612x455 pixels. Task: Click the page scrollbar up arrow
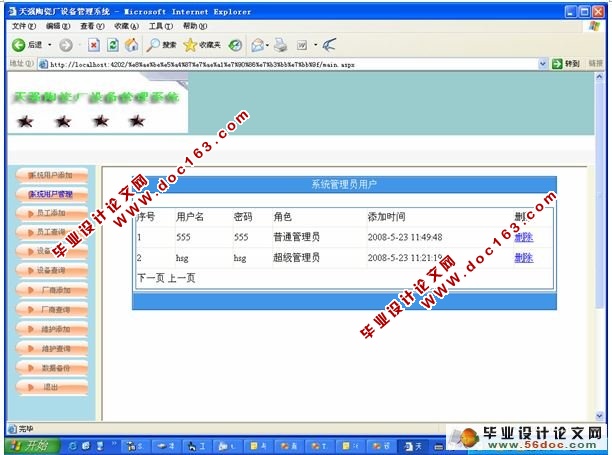[599, 77]
